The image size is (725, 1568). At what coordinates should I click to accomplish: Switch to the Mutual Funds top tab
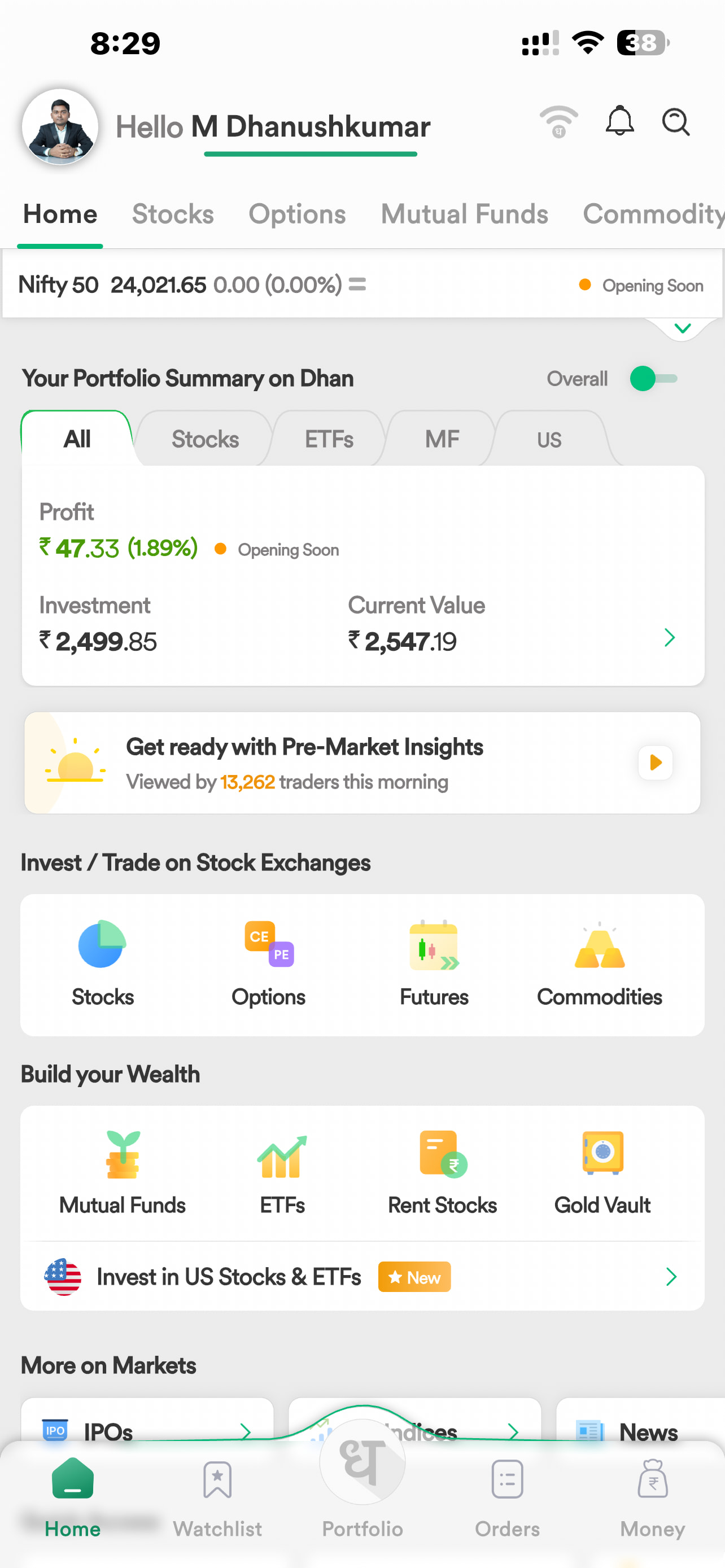(x=465, y=214)
